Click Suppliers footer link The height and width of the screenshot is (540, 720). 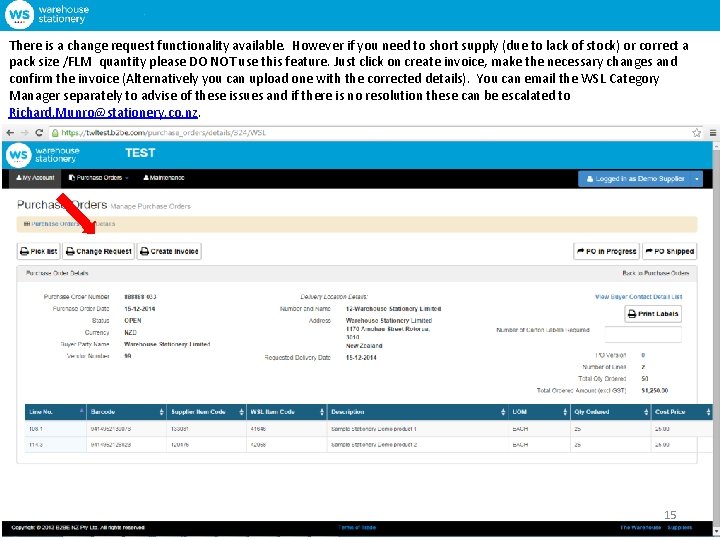coord(680,528)
